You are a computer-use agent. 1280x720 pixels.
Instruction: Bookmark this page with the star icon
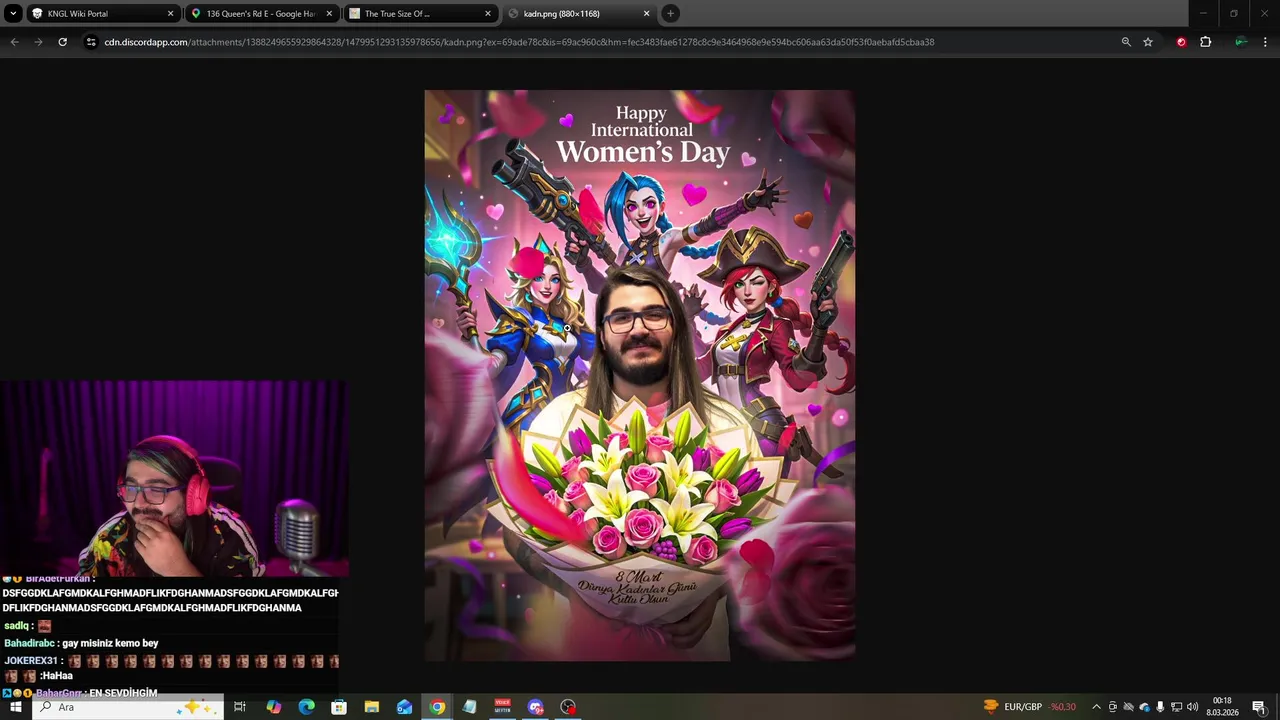click(1148, 42)
